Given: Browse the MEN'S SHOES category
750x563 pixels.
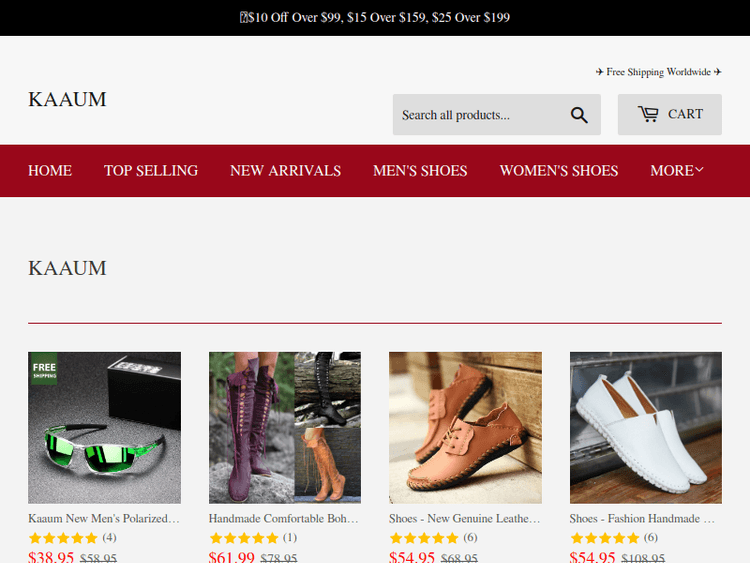Looking at the screenshot, I should tap(420, 171).
